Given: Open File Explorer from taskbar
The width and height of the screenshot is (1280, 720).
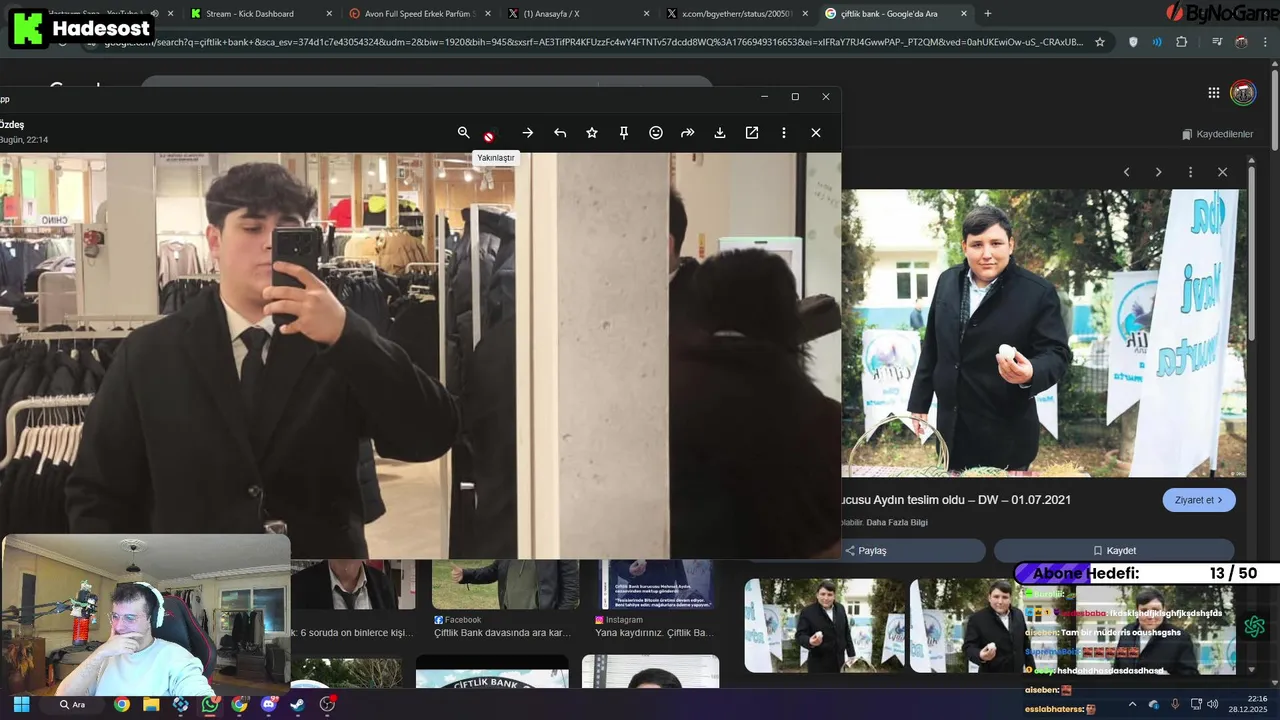Looking at the screenshot, I should [151, 704].
